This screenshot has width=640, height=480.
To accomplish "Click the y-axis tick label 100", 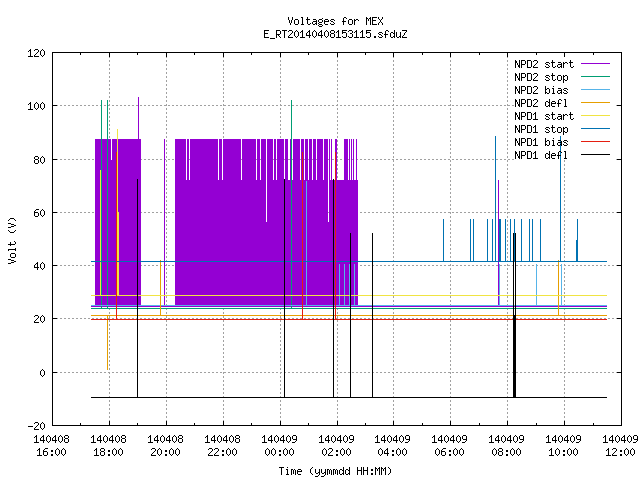I will pyautogui.click(x=36, y=106).
